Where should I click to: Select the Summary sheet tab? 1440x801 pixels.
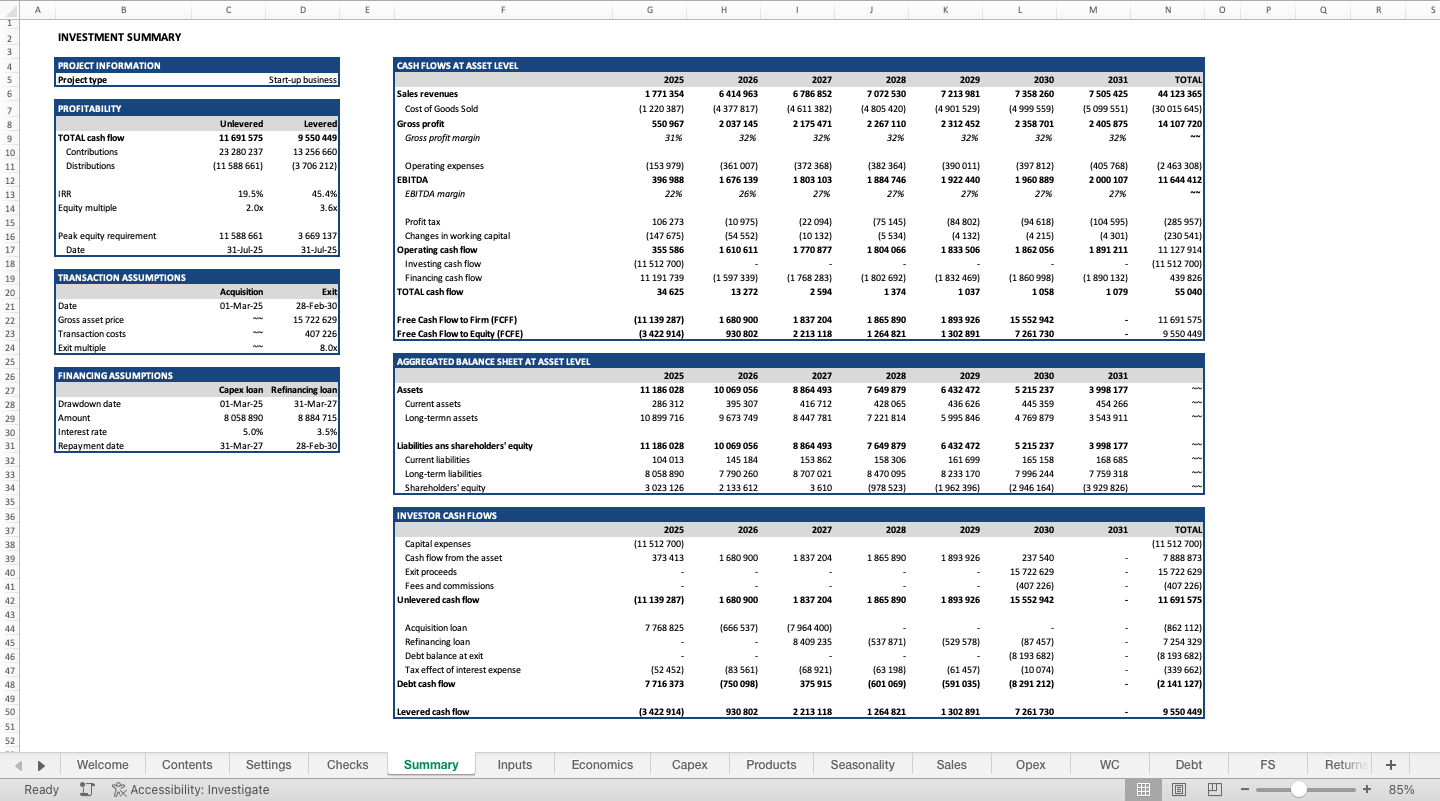click(x=431, y=765)
